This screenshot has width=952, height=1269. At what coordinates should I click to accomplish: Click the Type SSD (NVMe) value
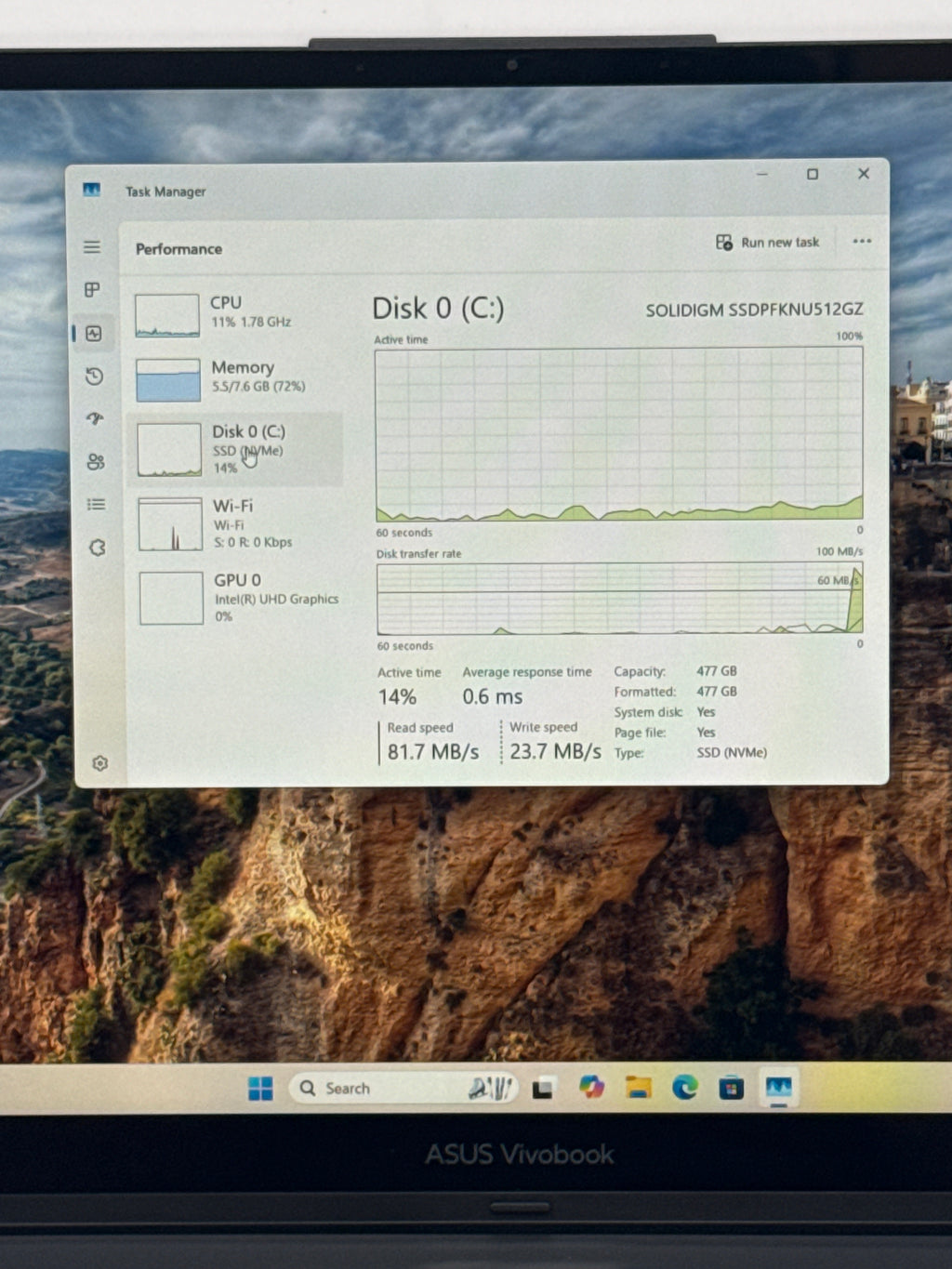tap(732, 753)
